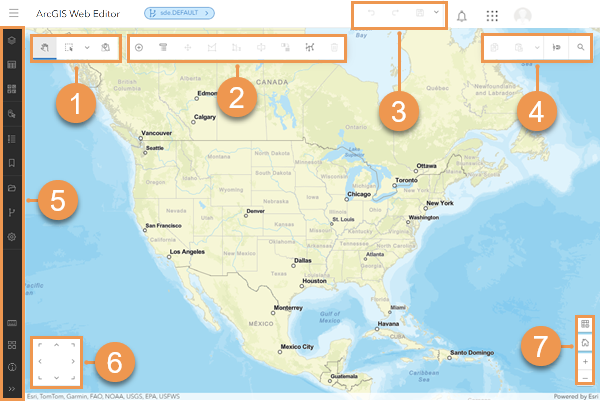The height and width of the screenshot is (401, 600).
Task: Open the notifications bell
Action: [462, 16]
